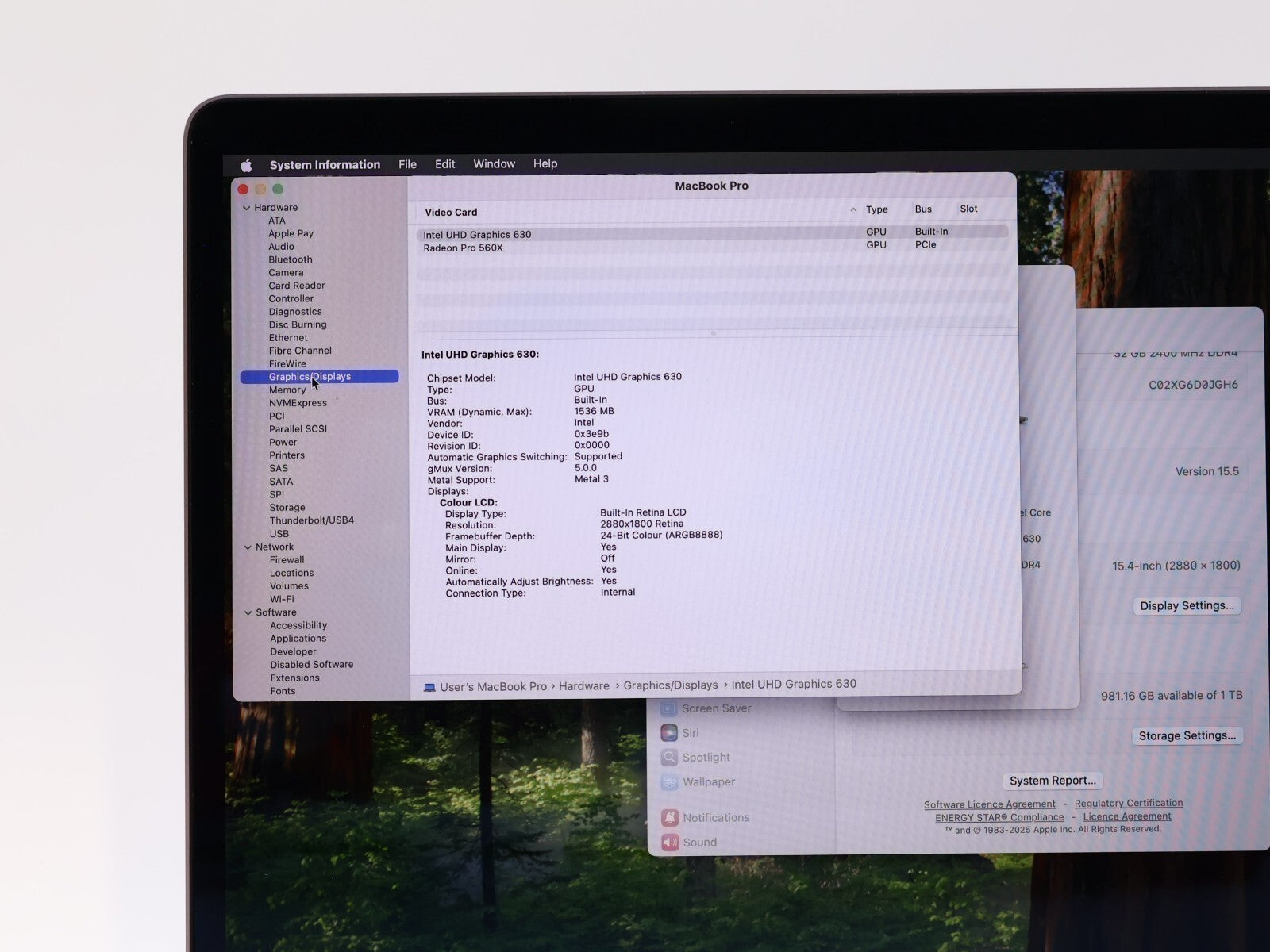Click the System Report button
This screenshot has height=952, width=1270.
pyautogui.click(x=1053, y=781)
